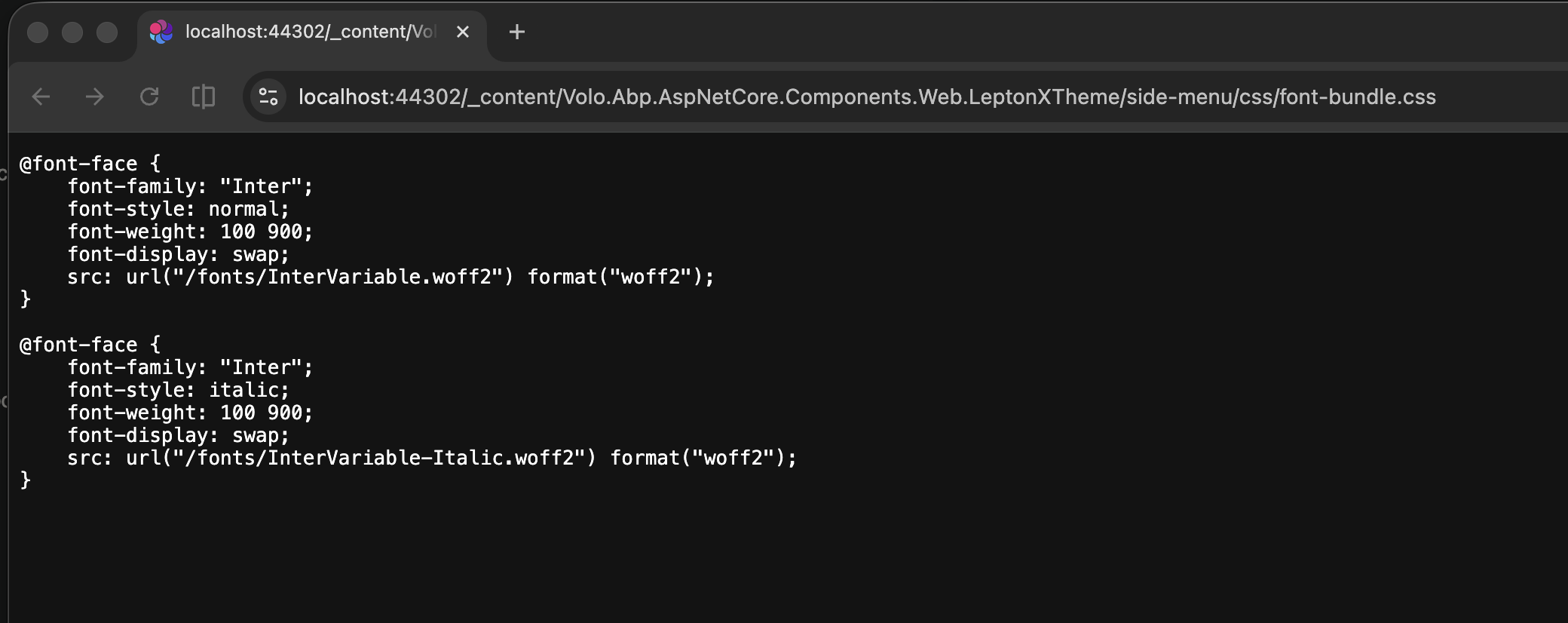Open a new browser tab
Screen dimensions: 1568x623
(517, 32)
